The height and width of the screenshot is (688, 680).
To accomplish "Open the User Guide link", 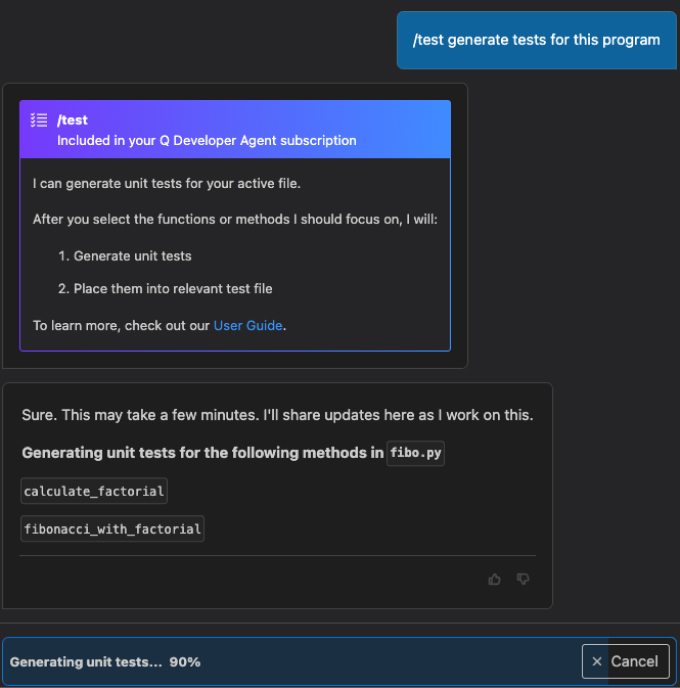I will tap(248, 326).
